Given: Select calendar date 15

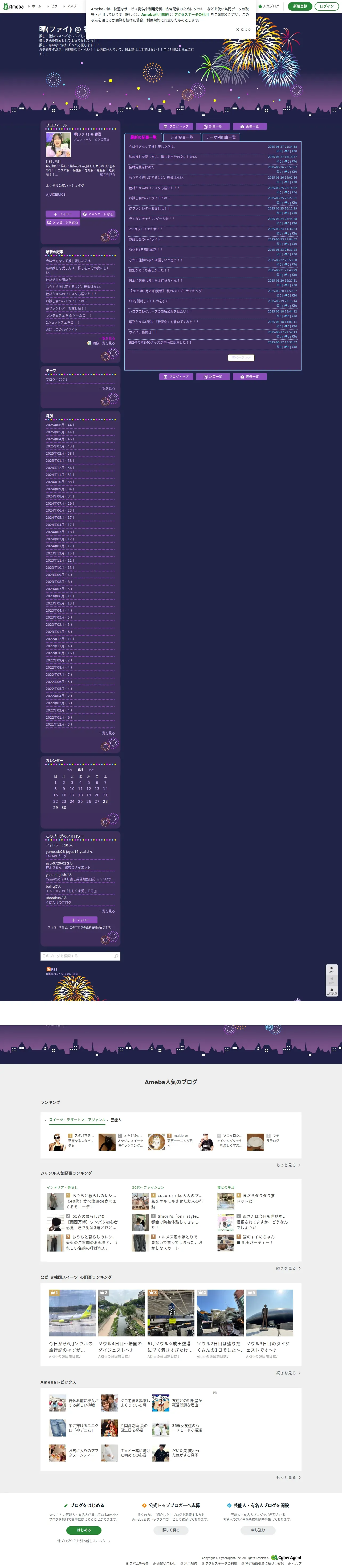Looking at the screenshot, I should pos(55,795).
